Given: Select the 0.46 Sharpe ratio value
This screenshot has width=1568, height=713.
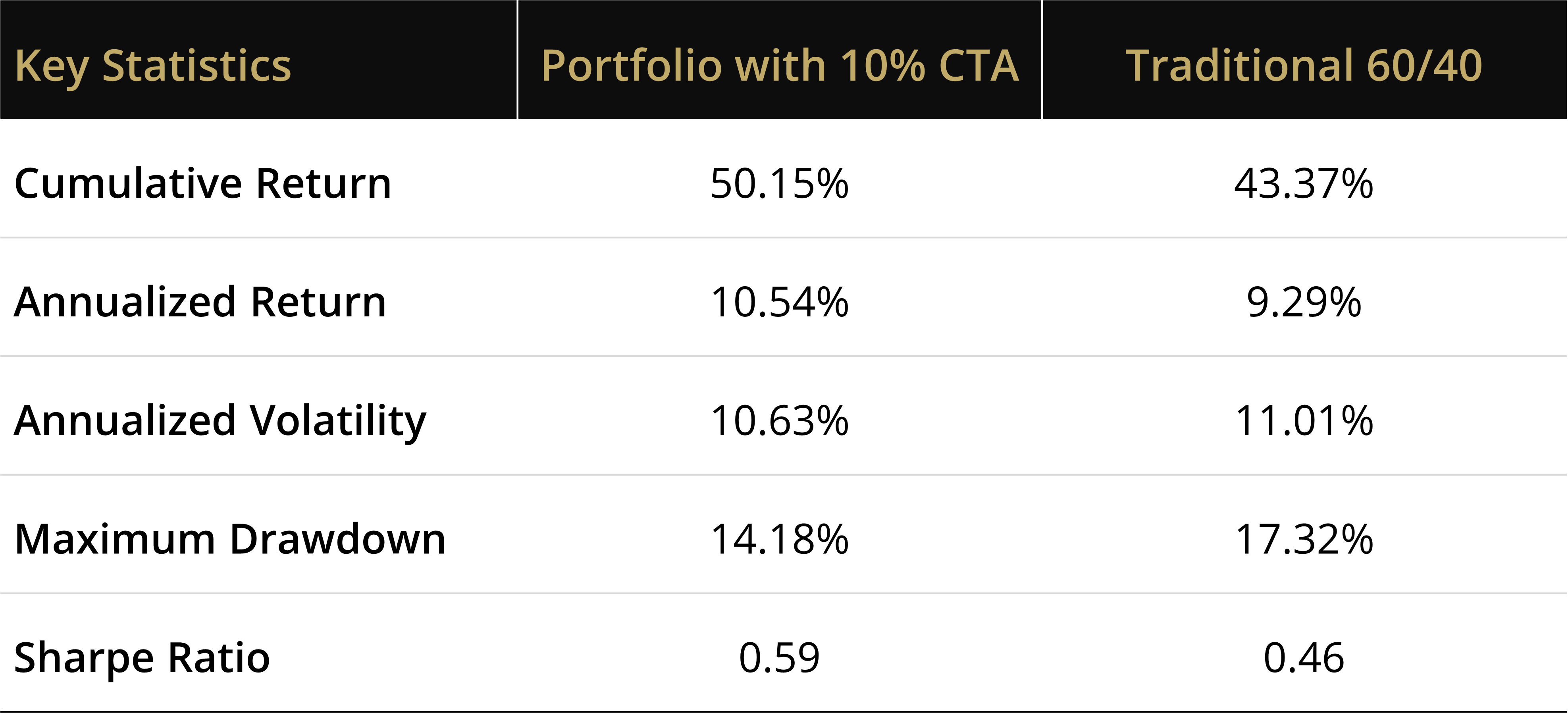Looking at the screenshot, I should [x=1303, y=658].
